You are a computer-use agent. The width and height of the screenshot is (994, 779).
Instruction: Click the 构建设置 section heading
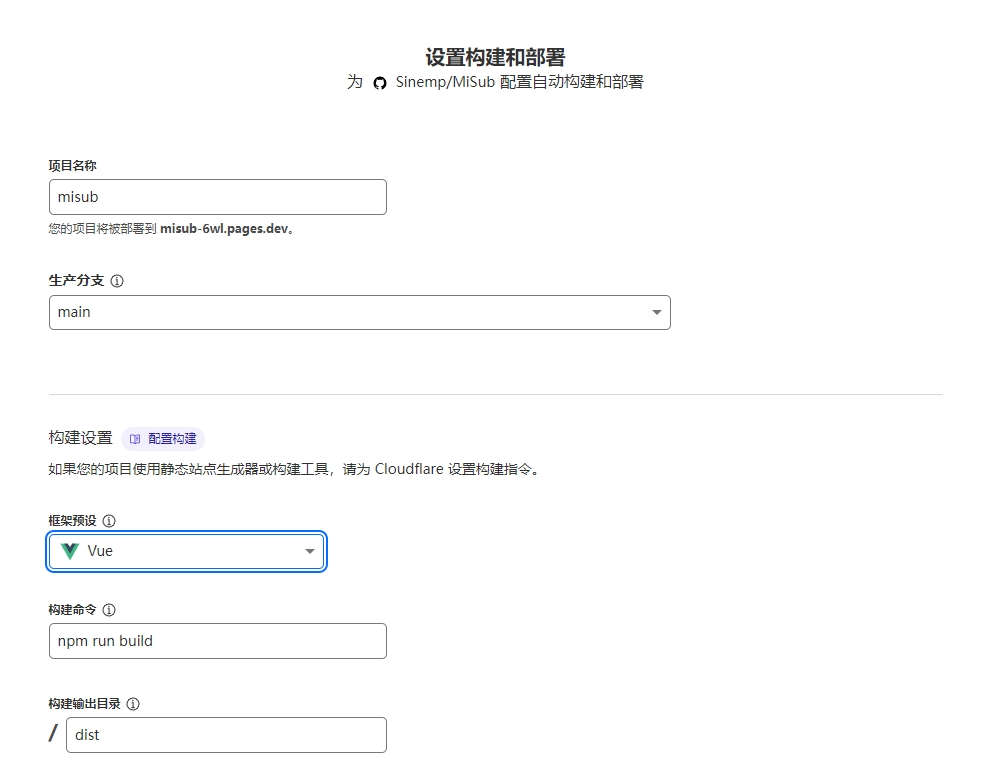pyautogui.click(x=81, y=438)
